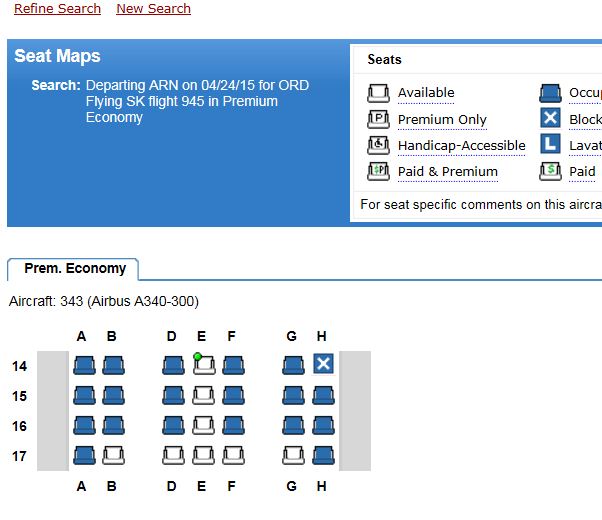The height and width of the screenshot is (520, 602).
Task: Click occupied seat 14A
Action: pyautogui.click(x=83, y=366)
